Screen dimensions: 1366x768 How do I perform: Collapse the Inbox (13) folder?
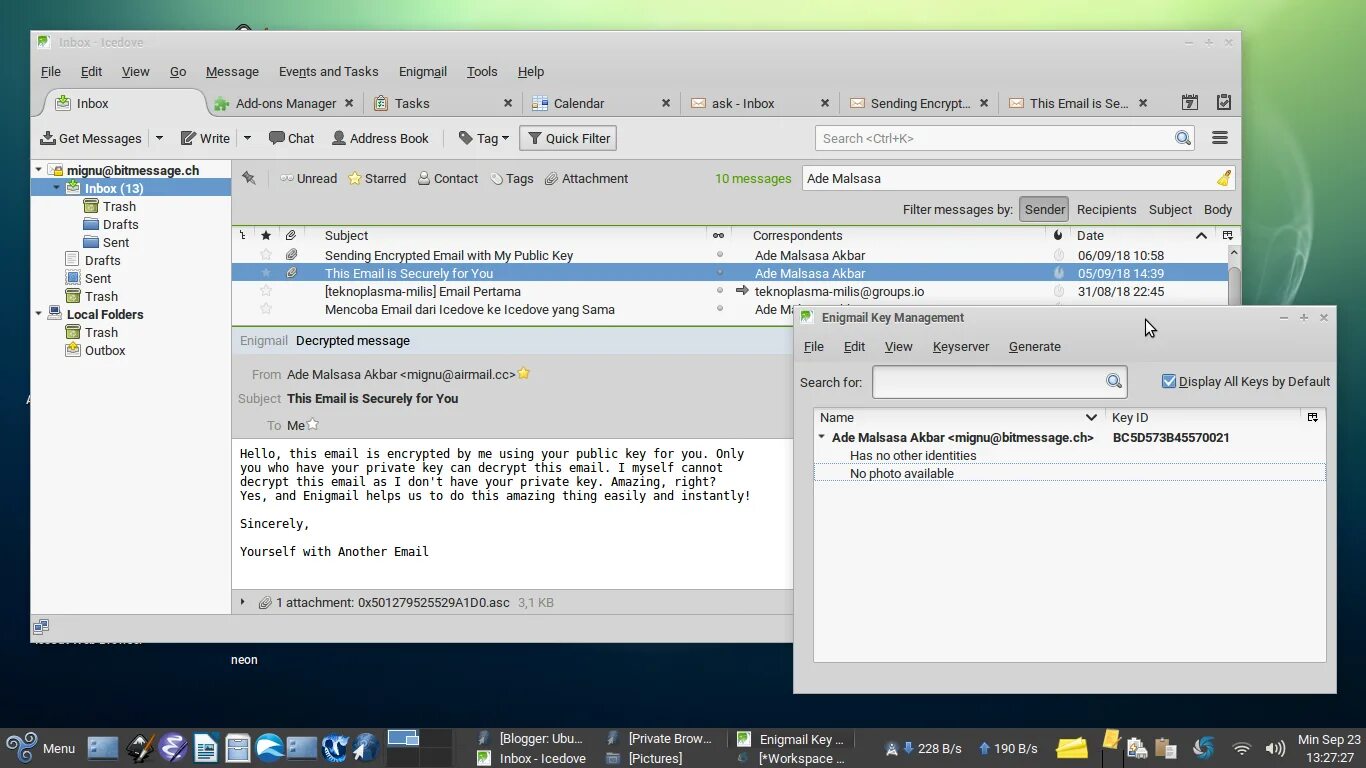point(57,188)
